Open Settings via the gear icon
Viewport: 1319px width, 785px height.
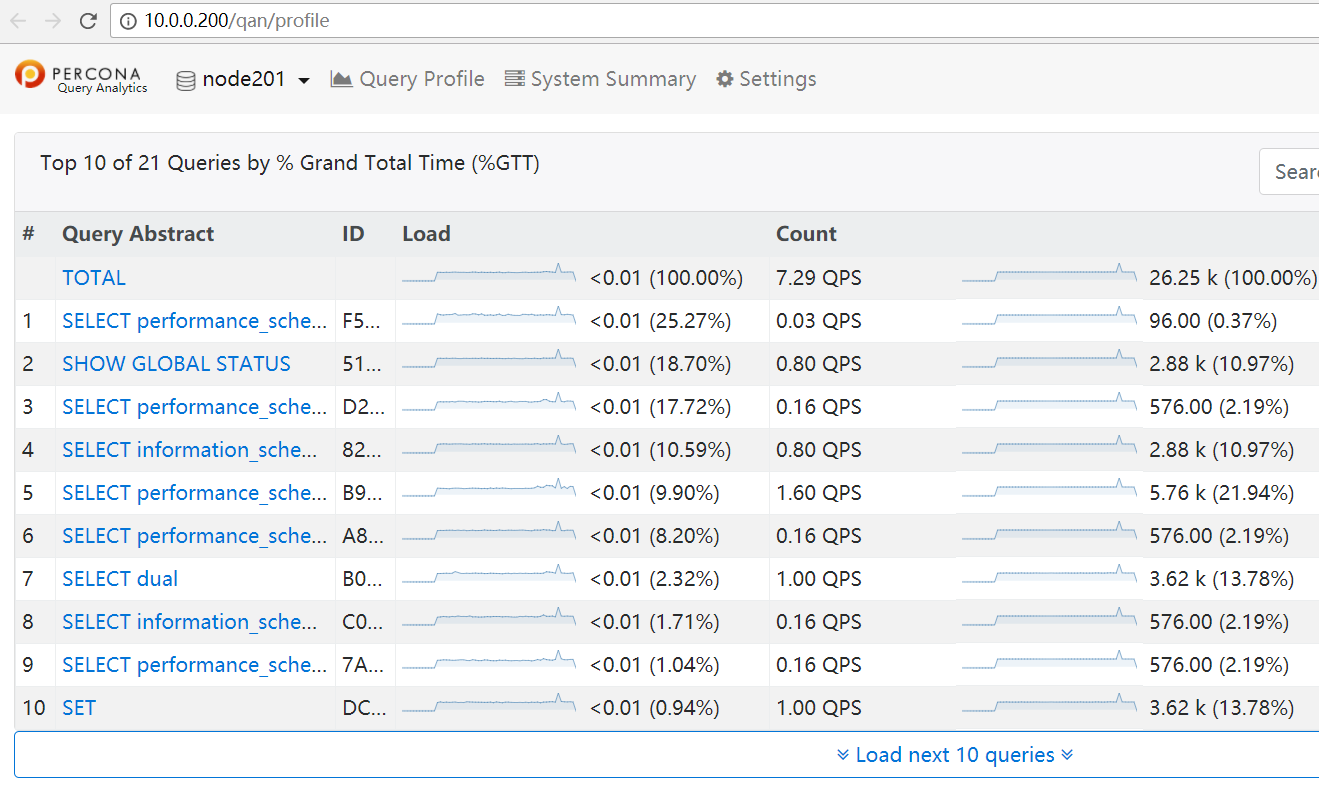724,78
